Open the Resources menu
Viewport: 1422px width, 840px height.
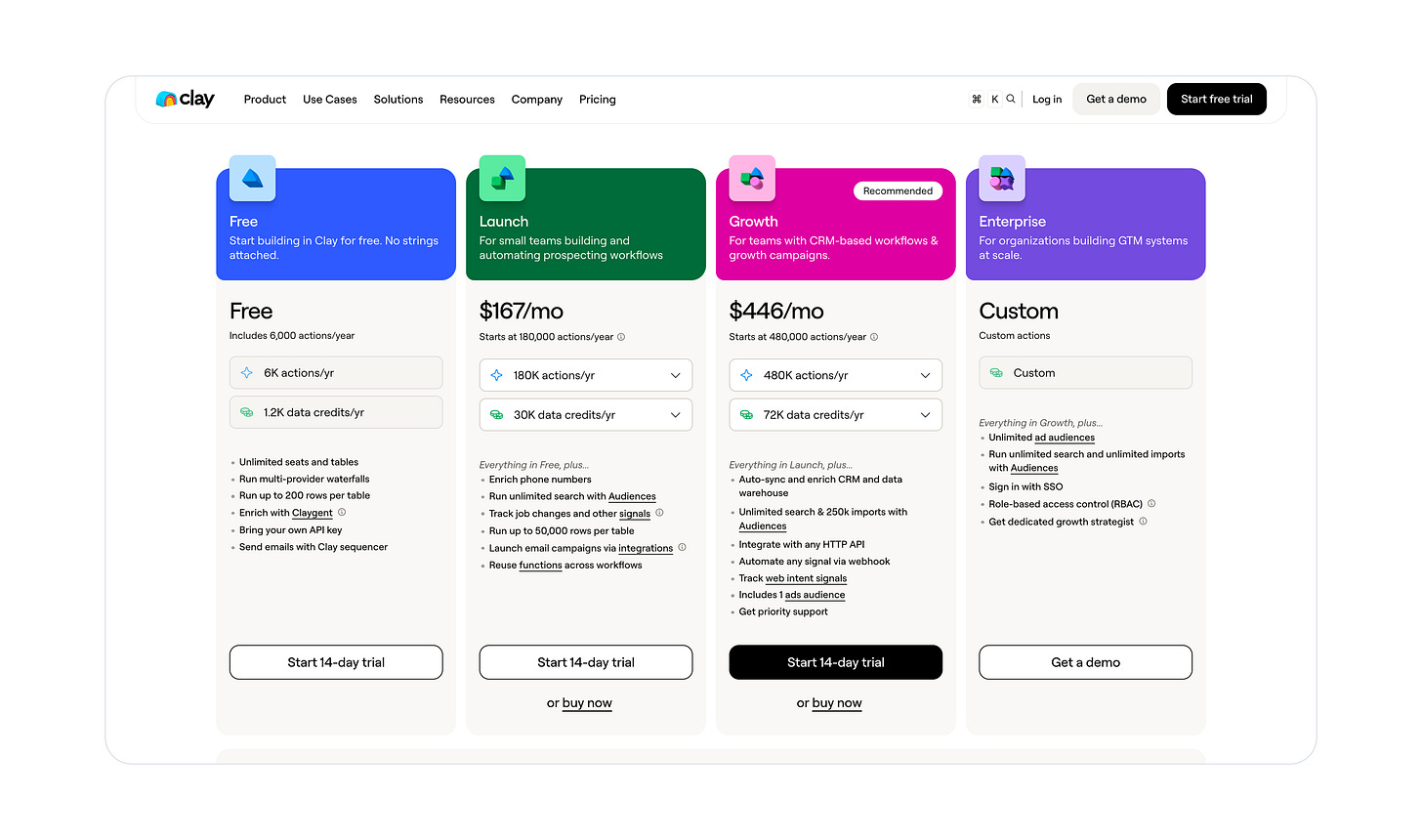coord(467,100)
